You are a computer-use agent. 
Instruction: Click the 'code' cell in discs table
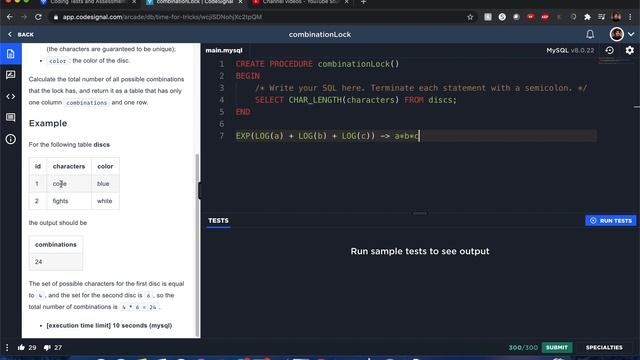(x=60, y=184)
